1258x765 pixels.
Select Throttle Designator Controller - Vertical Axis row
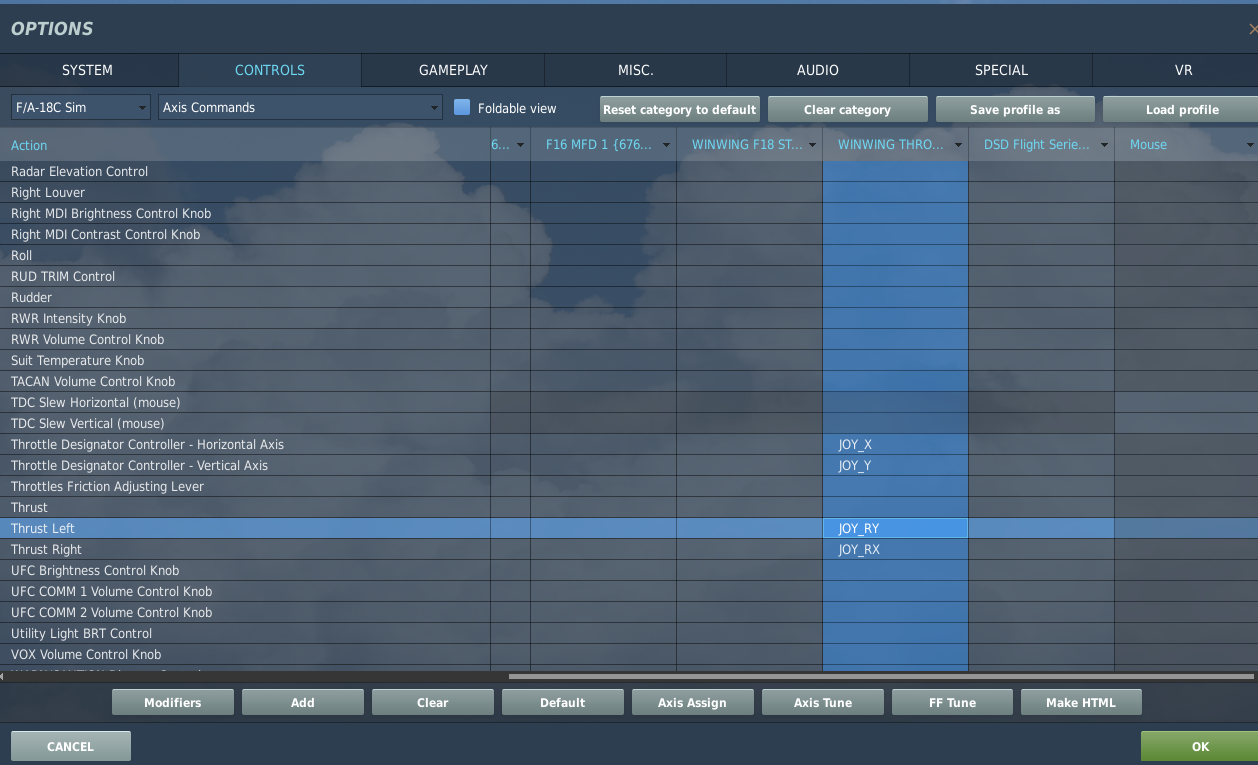click(629, 465)
